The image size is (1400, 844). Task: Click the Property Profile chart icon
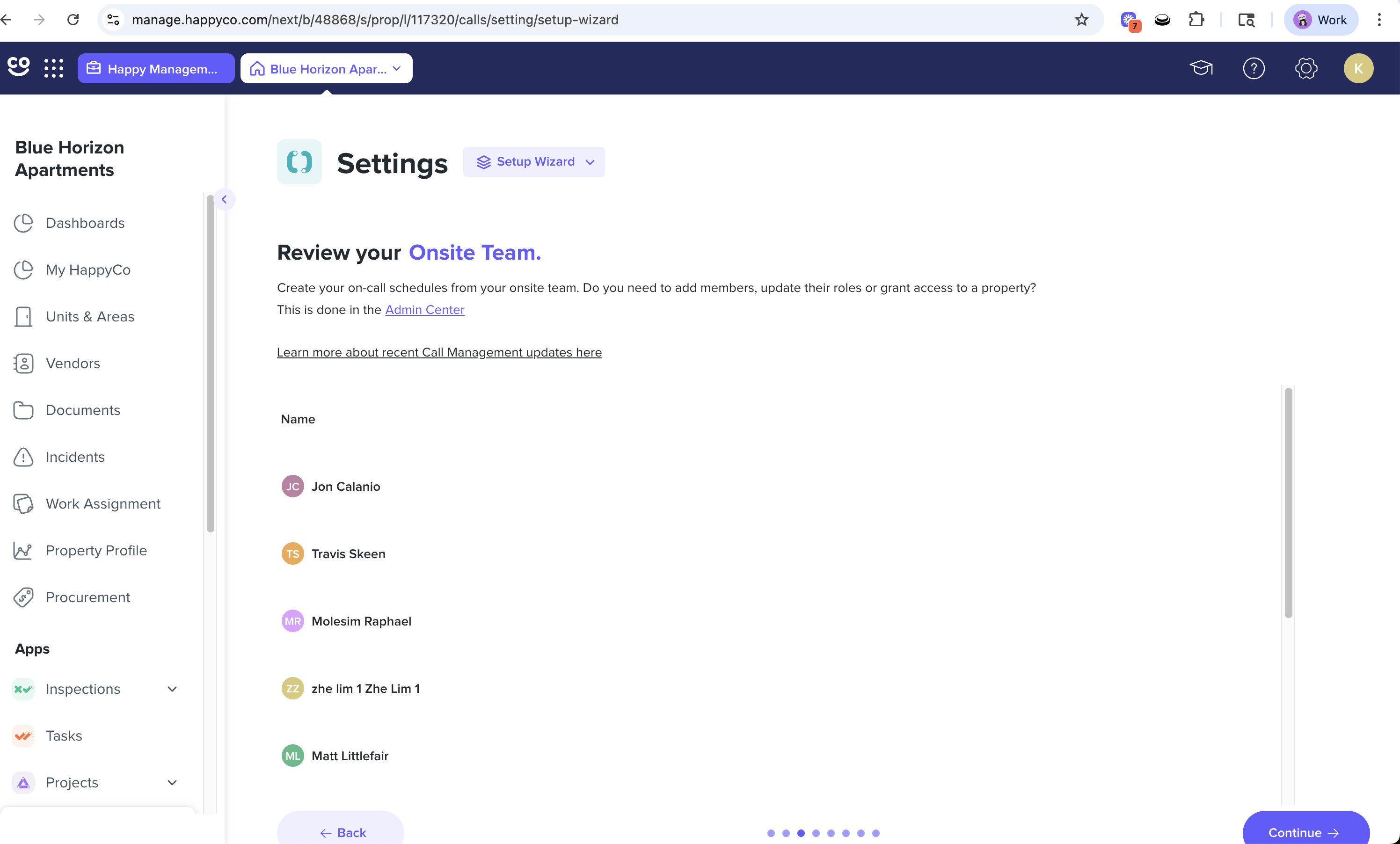click(x=23, y=550)
